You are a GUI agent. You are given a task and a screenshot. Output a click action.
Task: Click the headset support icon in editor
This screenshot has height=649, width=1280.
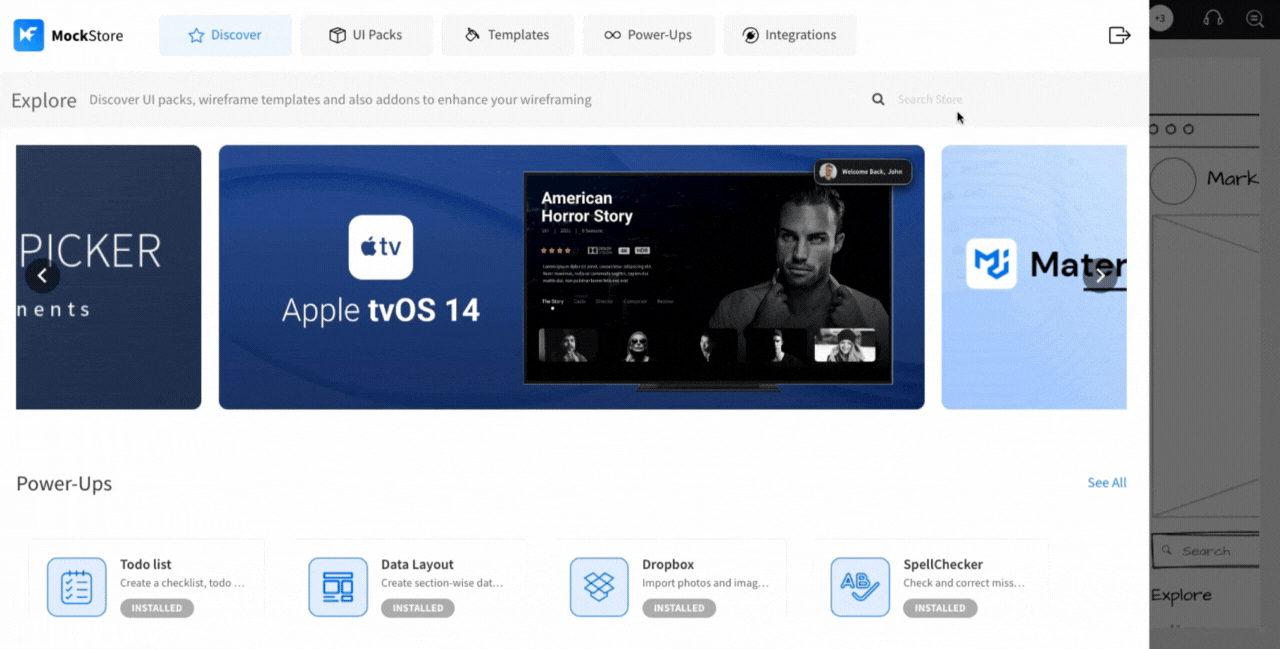pyautogui.click(x=1213, y=18)
